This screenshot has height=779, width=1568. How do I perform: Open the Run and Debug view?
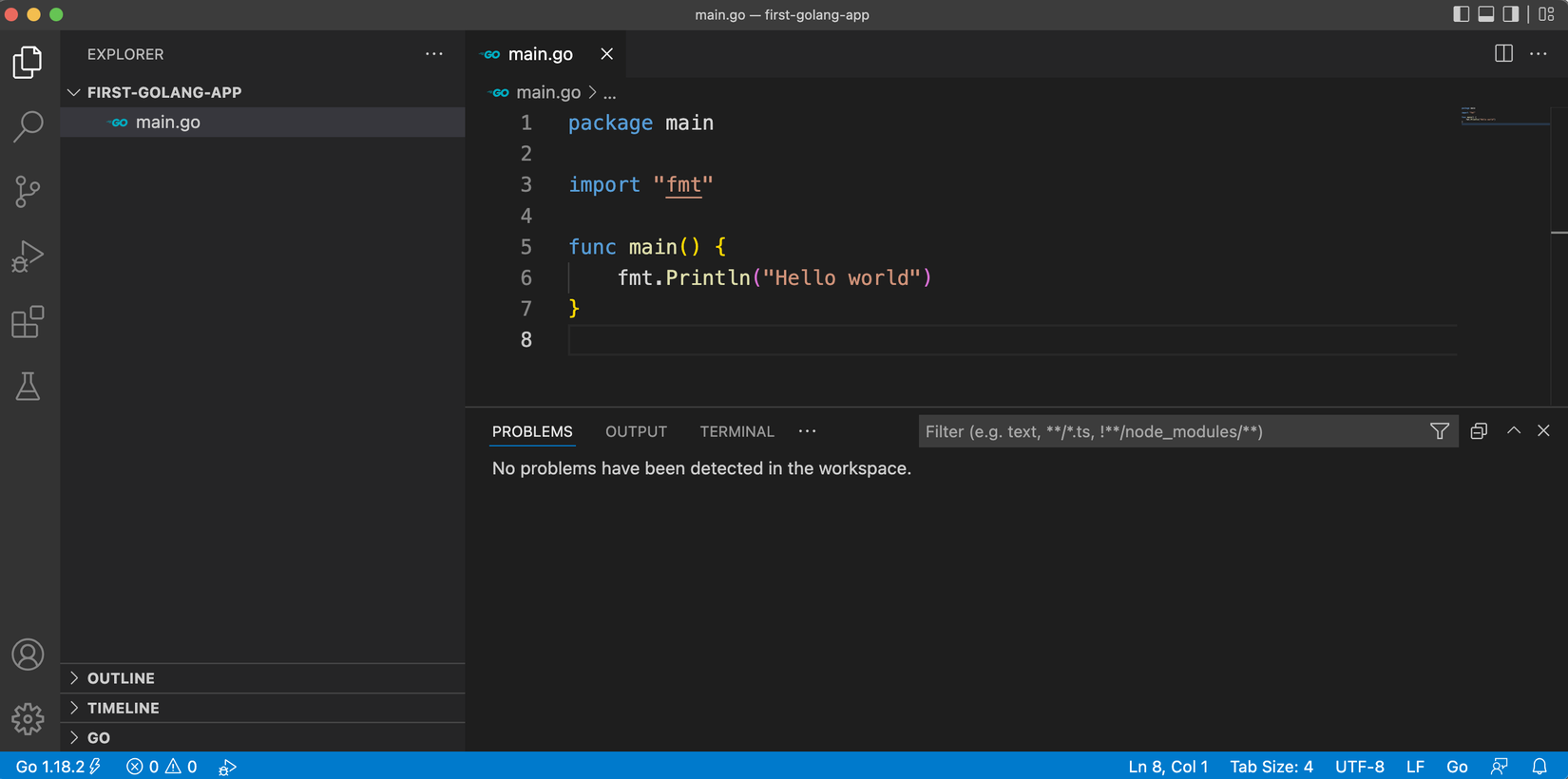pos(28,256)
